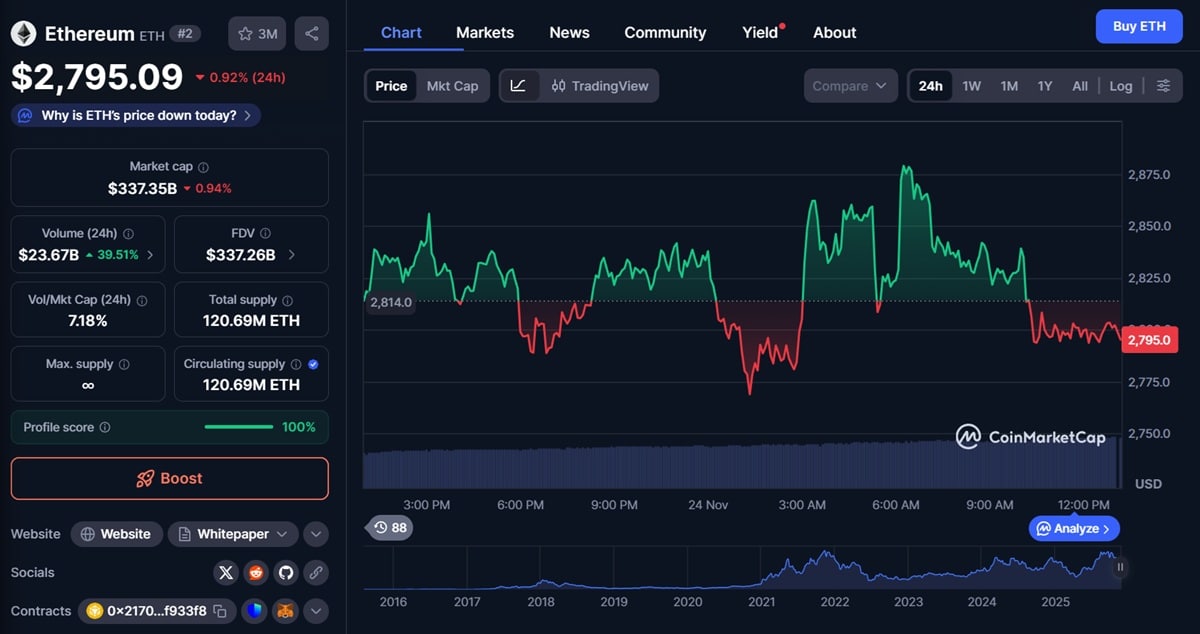Click the Reddit social icon
Screen dimensions: 1200x634
tap(255, 572)
